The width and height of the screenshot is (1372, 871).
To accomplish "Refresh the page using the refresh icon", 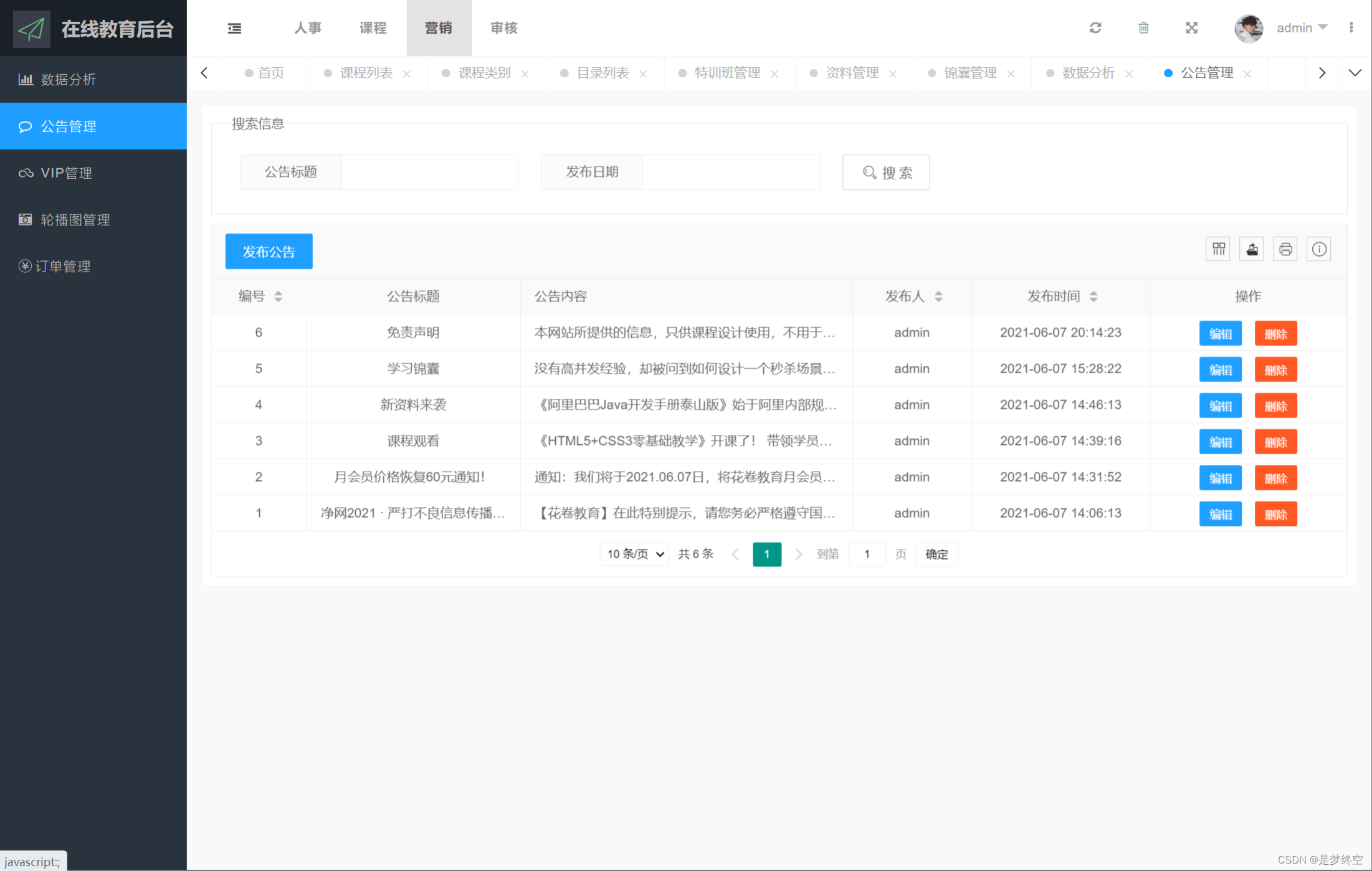I will coord(1095,27).
